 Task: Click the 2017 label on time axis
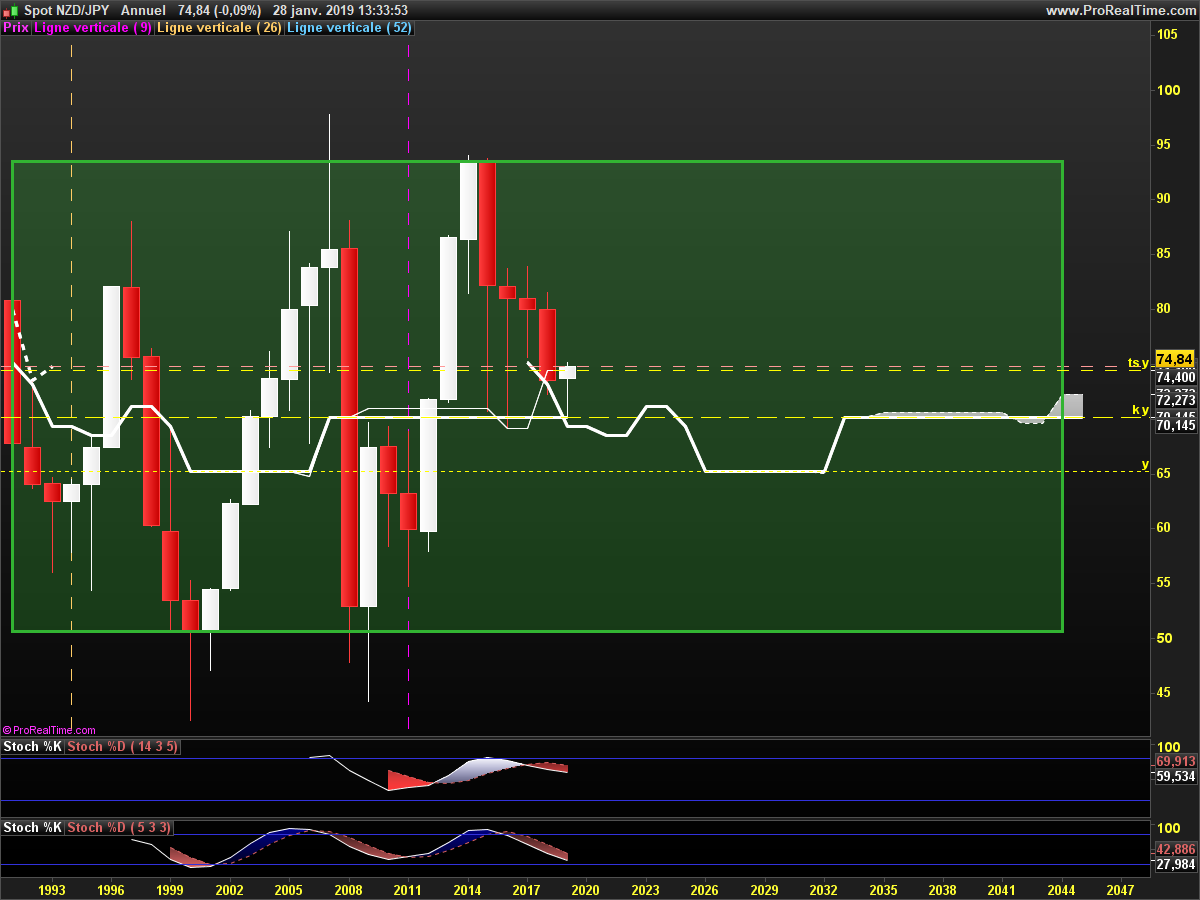[526, 889]
